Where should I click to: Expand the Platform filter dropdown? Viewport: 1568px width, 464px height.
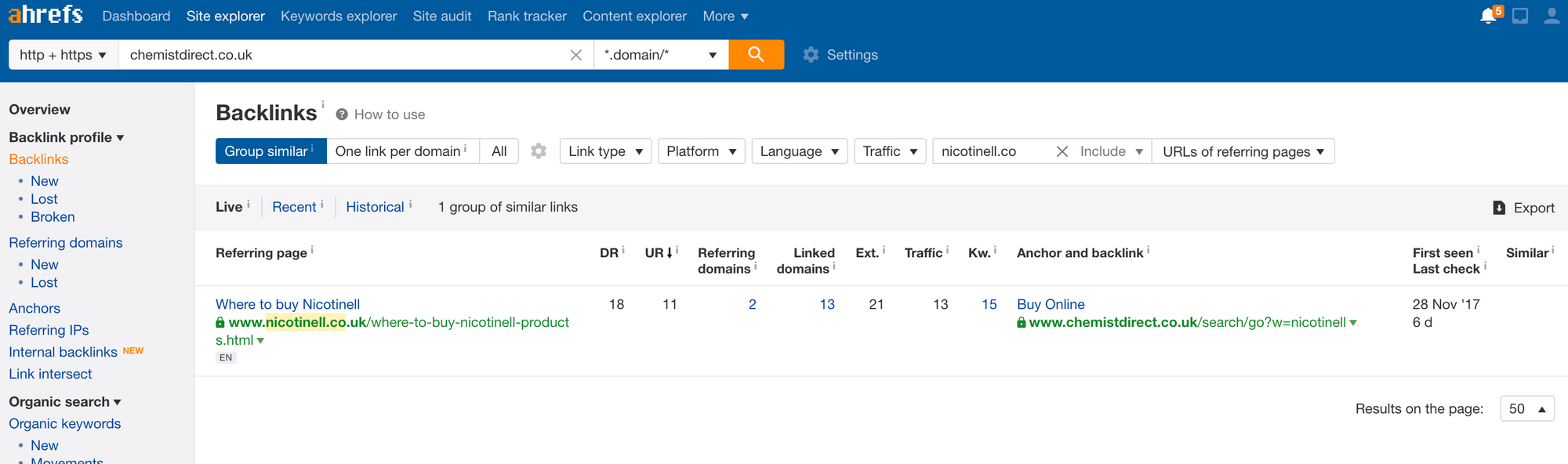click(701, 151)
